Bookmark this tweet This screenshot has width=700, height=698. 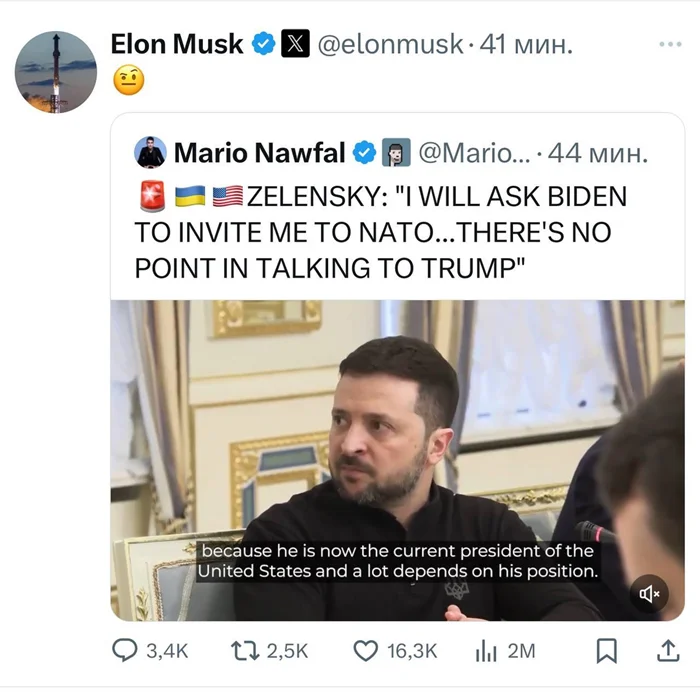pos(606,651)
